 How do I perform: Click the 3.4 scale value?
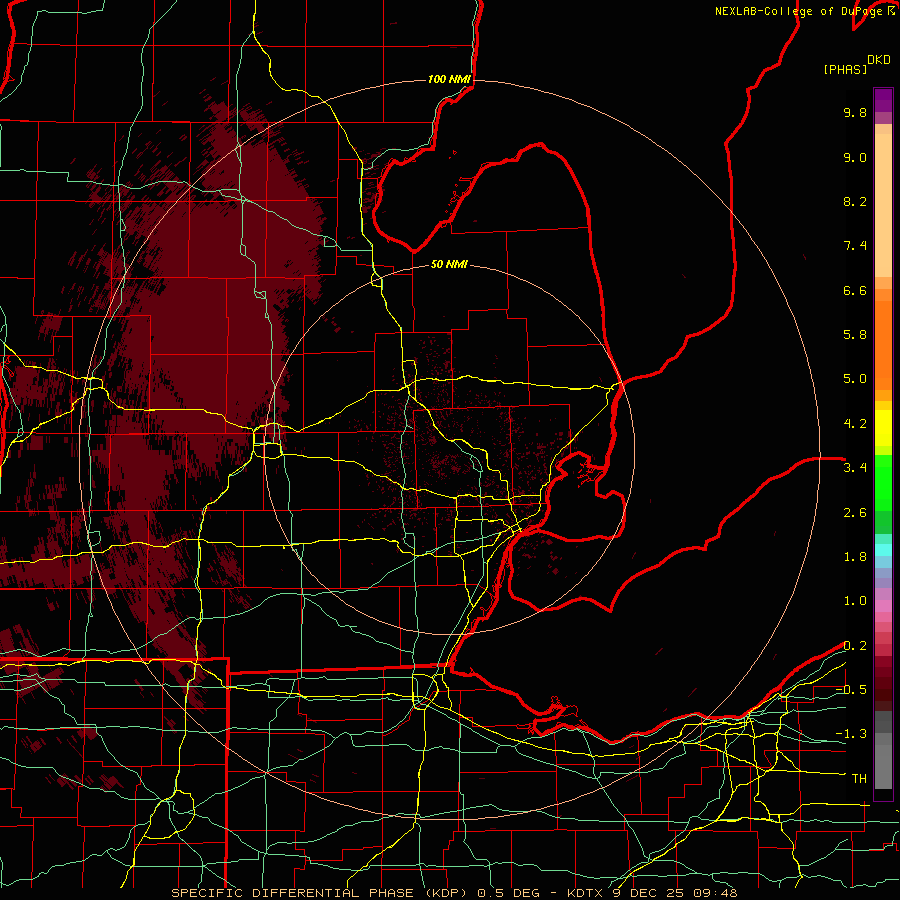(855, 468)
